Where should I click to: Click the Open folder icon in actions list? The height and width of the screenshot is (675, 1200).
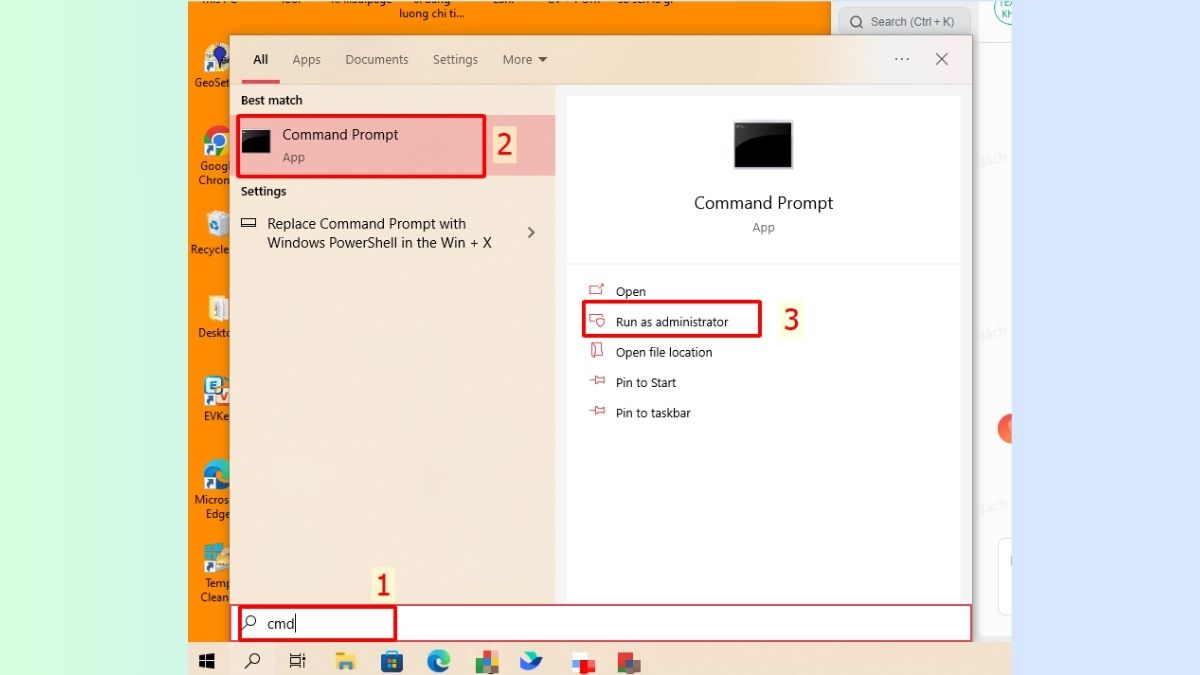tap(597, 291)
